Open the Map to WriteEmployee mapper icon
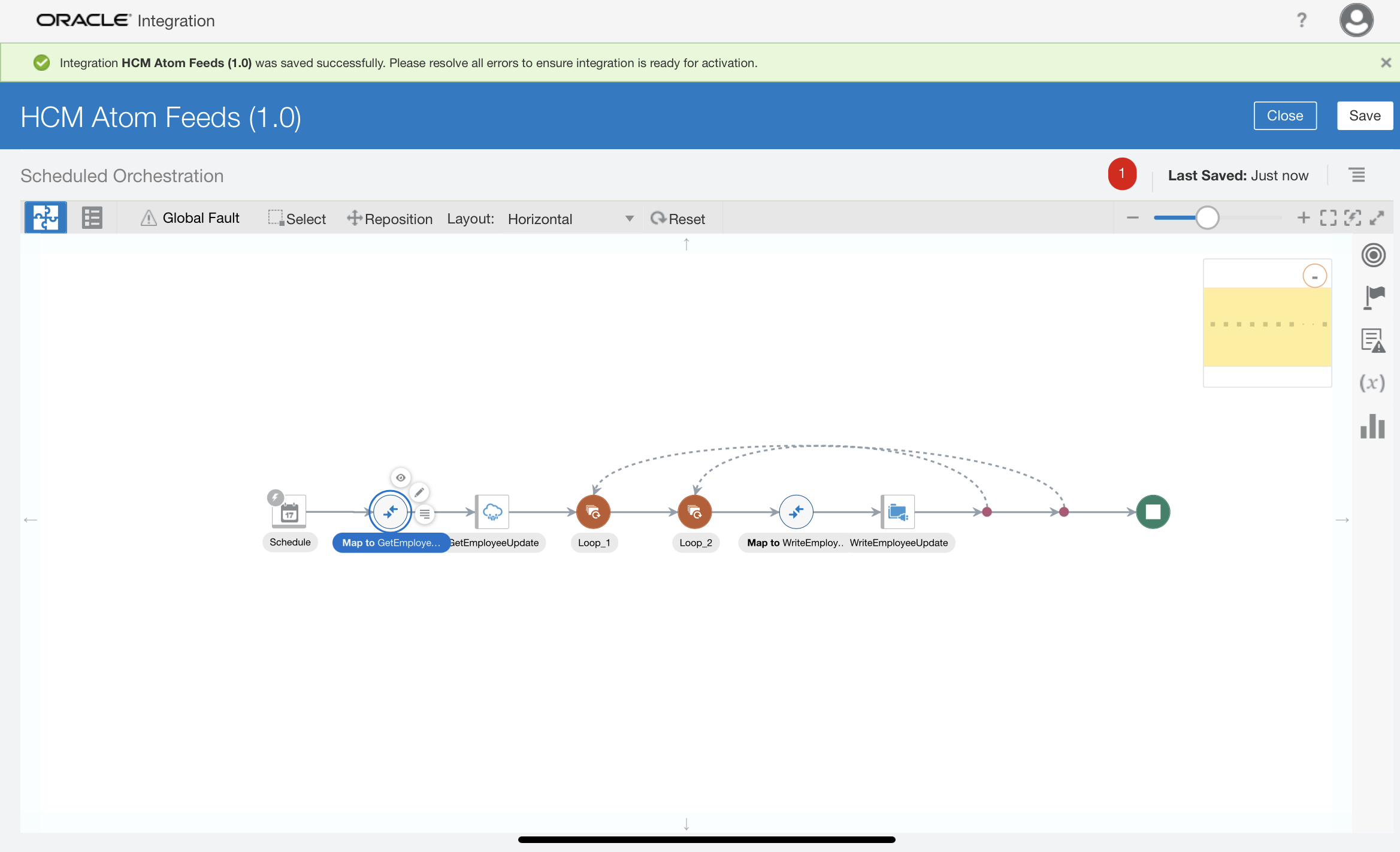 [796, 512]
